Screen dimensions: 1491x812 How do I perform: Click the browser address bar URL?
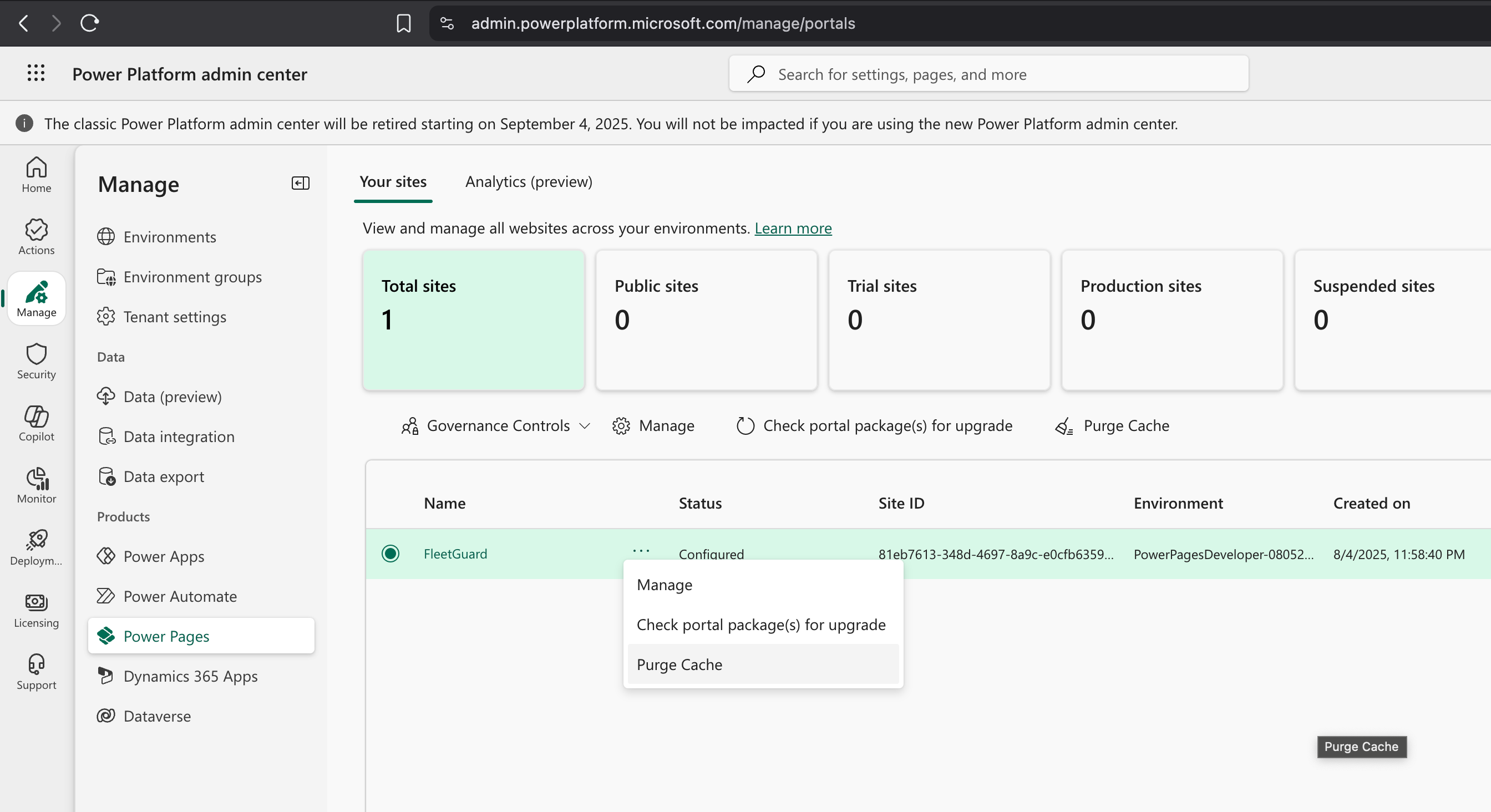click(663, 23)
